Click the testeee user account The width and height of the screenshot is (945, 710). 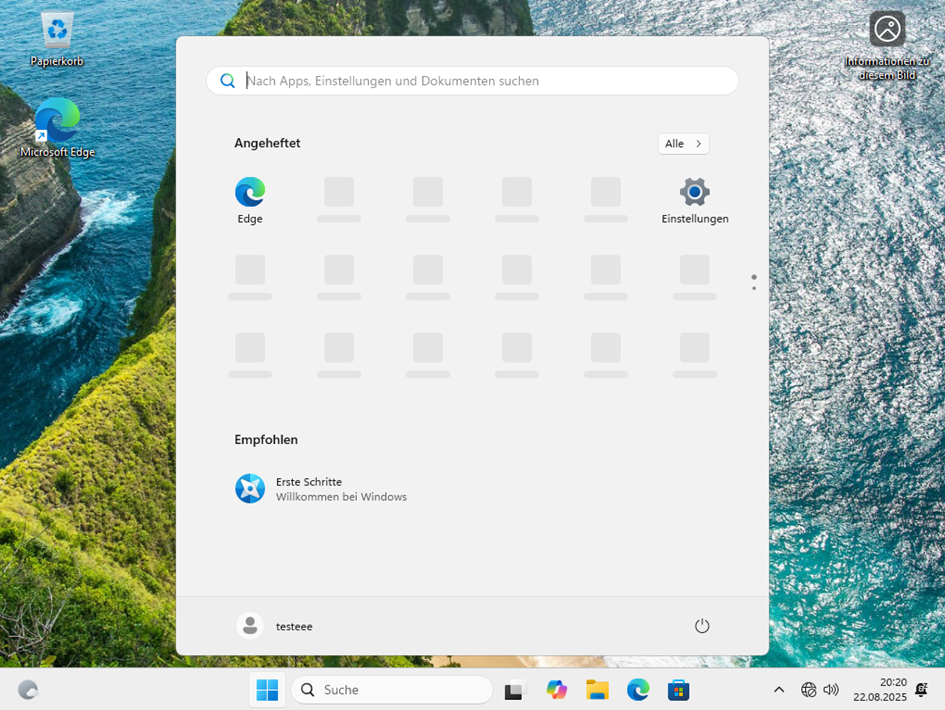275,626
